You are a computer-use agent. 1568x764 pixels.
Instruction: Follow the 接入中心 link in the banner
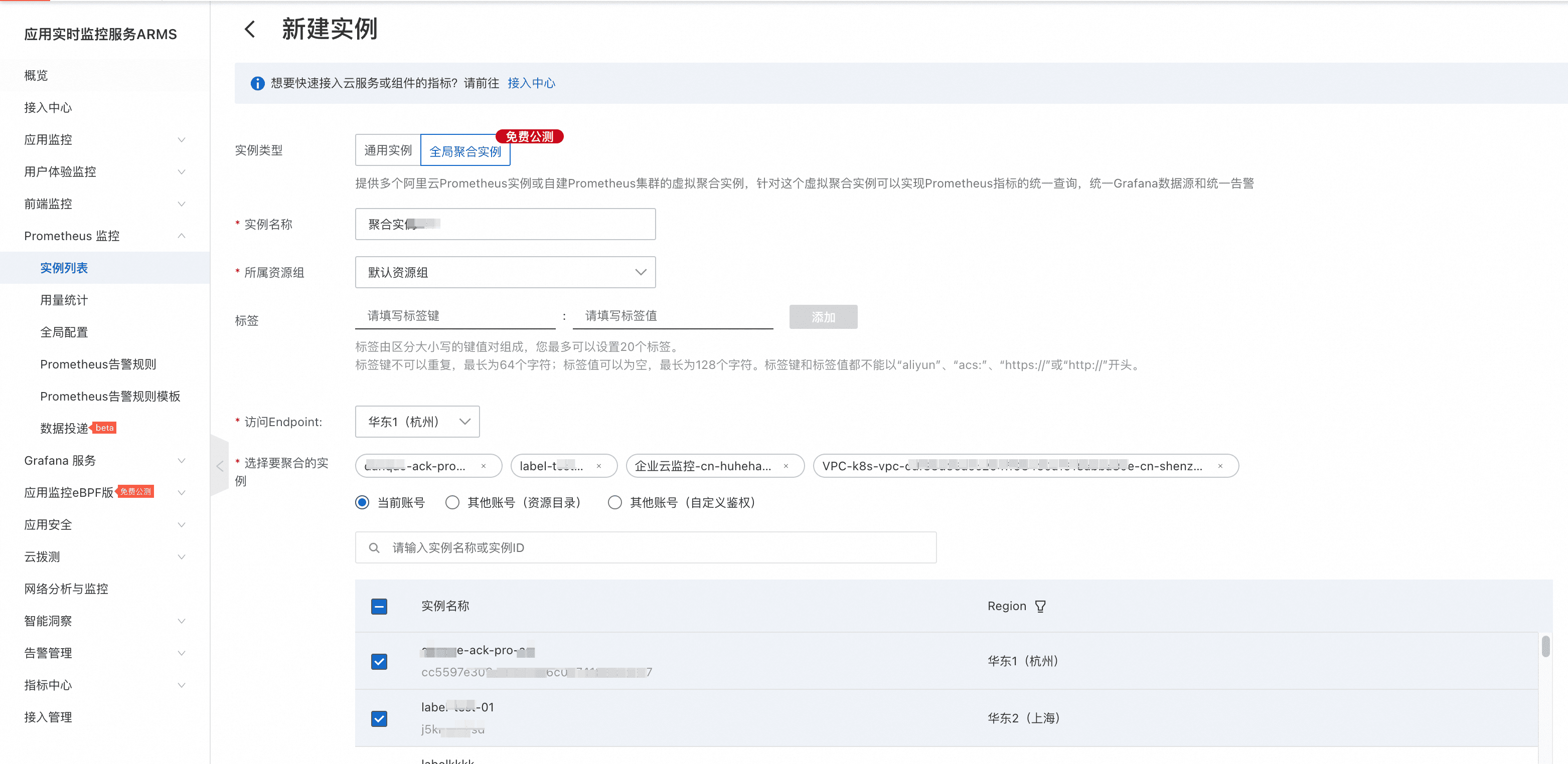[531, 83]
